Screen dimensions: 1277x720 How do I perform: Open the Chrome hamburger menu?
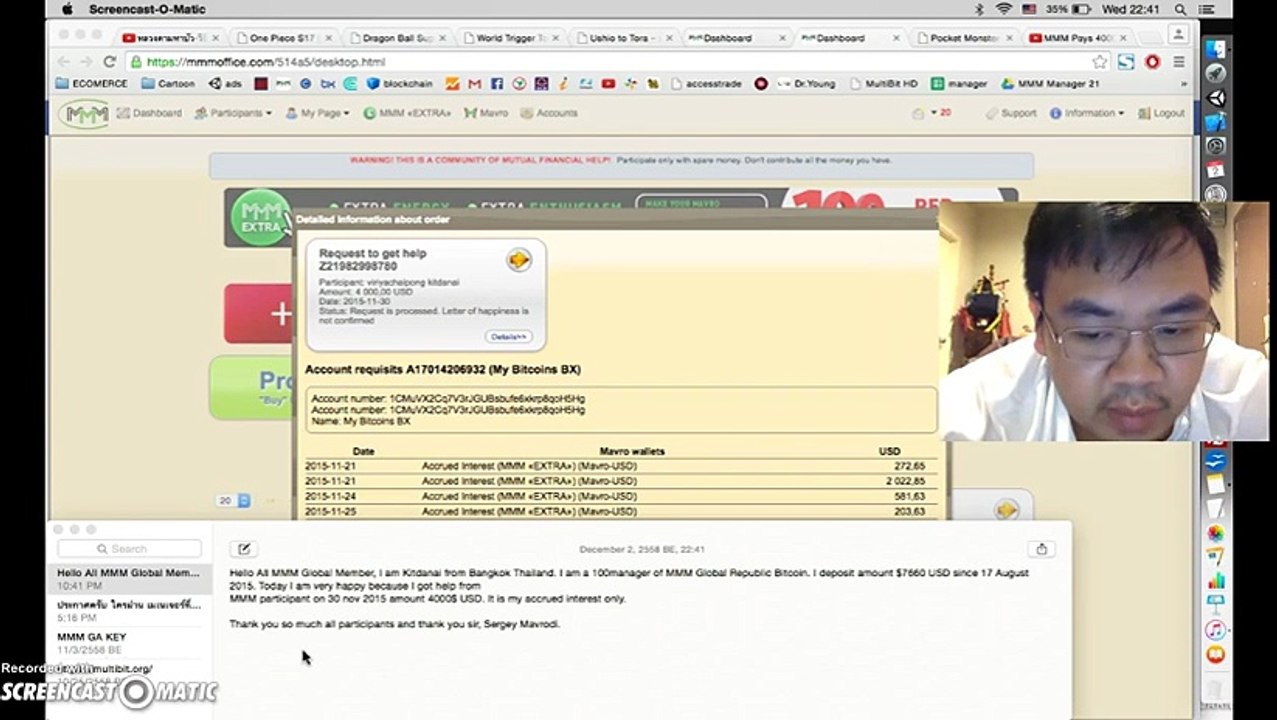(1179, 62)
